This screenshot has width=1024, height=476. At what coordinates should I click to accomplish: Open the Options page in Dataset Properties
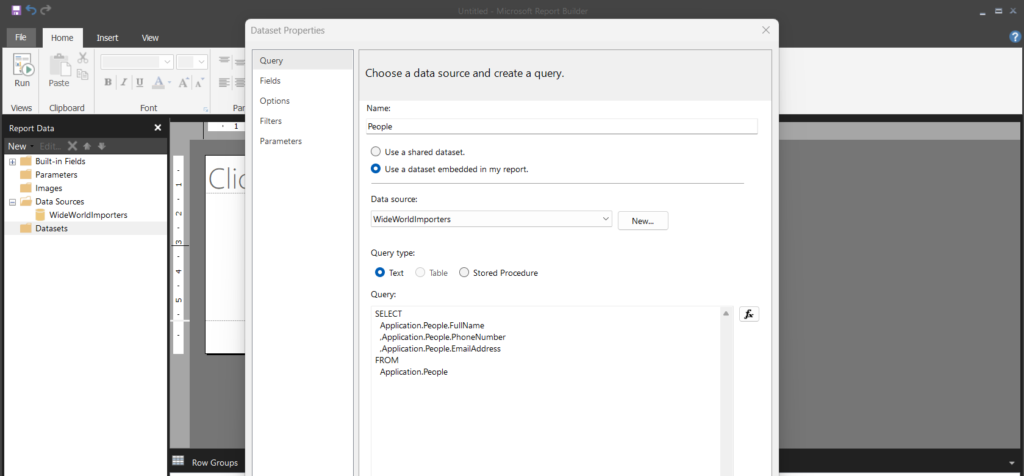point(302,101)
